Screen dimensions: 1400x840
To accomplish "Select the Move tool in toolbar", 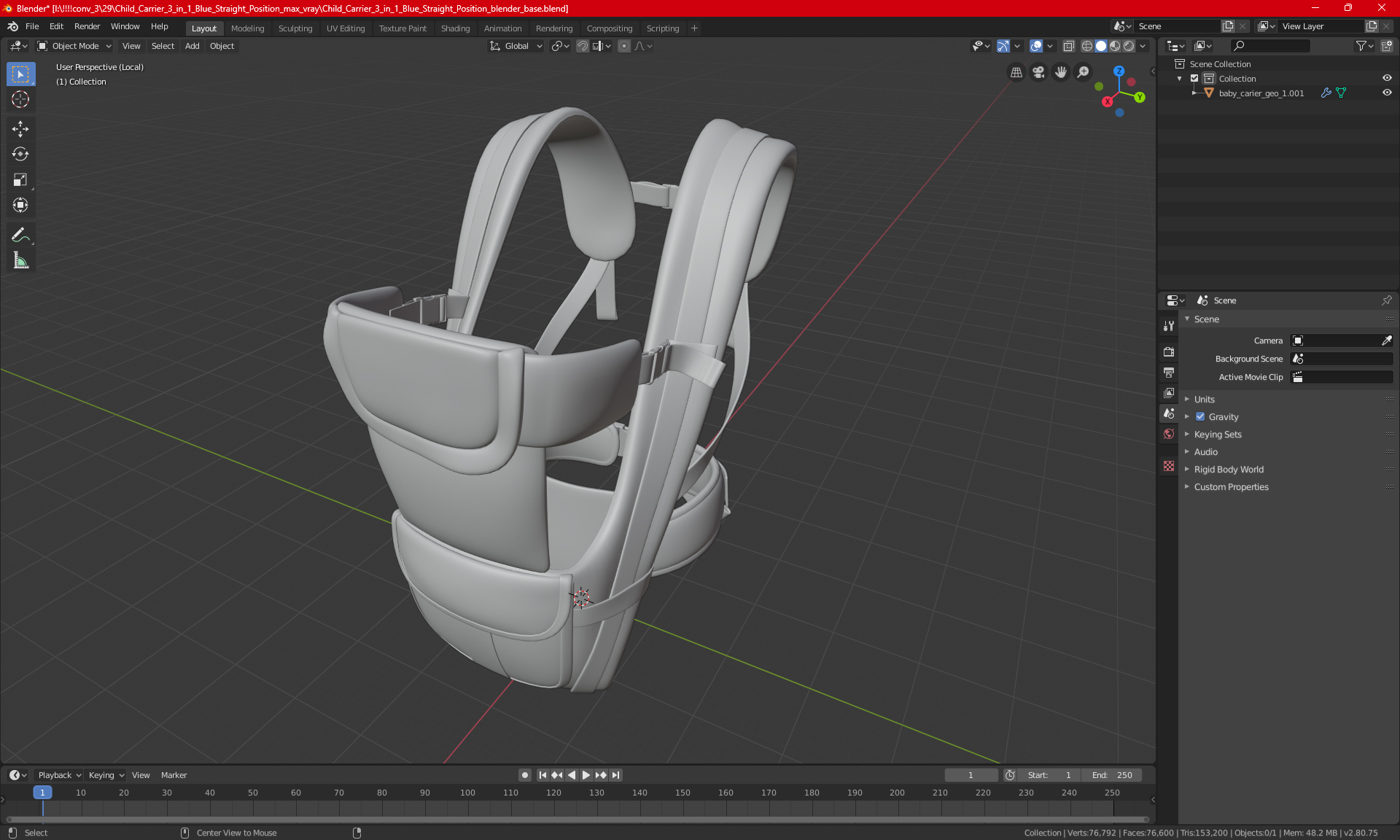I will pos(20,129).
